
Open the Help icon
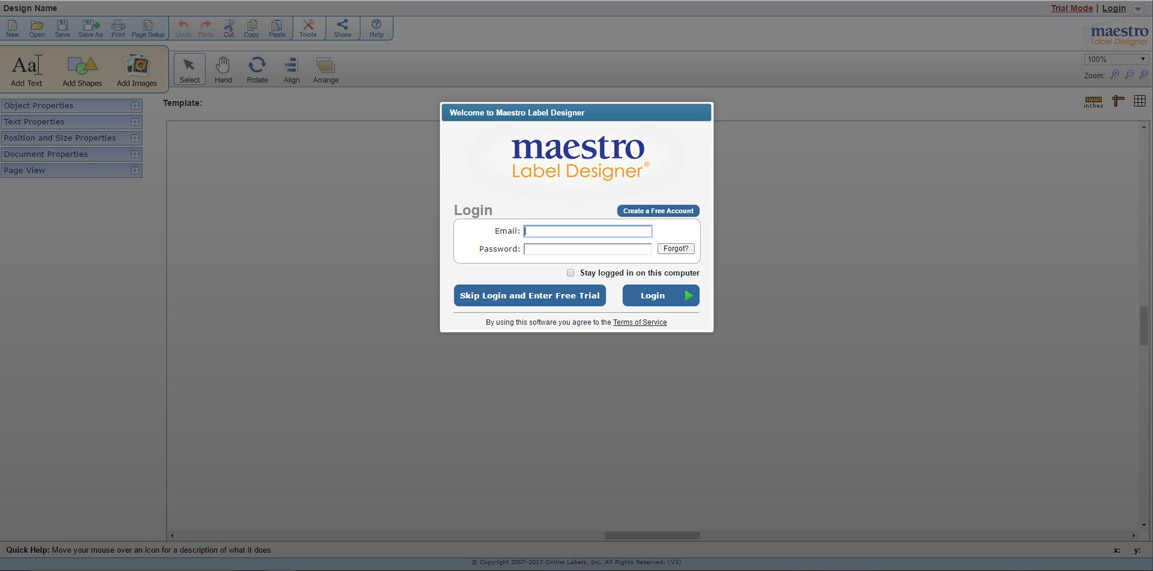pyautogui.click(x=376, y=28)
